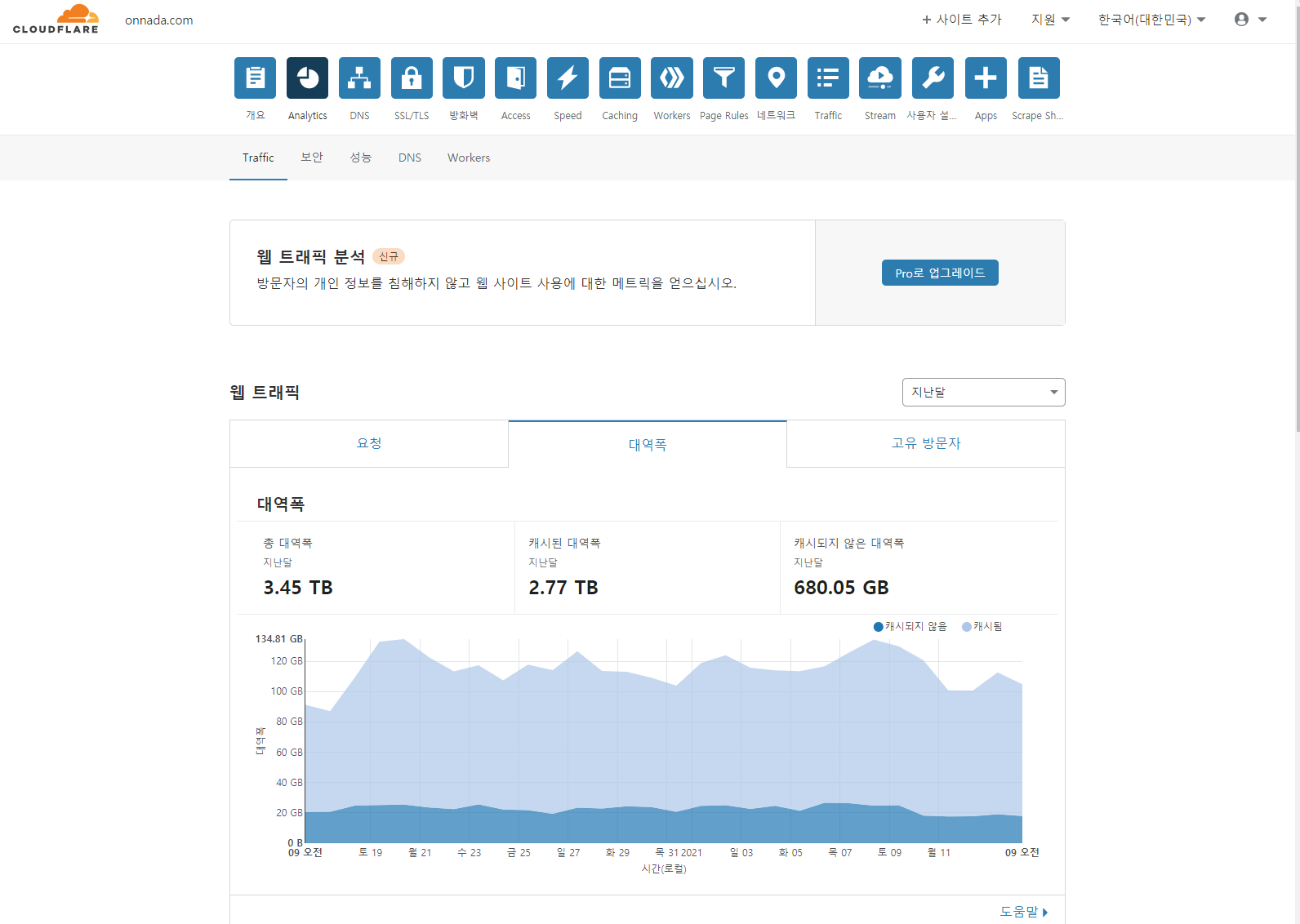Image resolution: width=1300 pixels, height=924 pixels.
Task: Expand the user account menu
Action: click(1250, 20)
